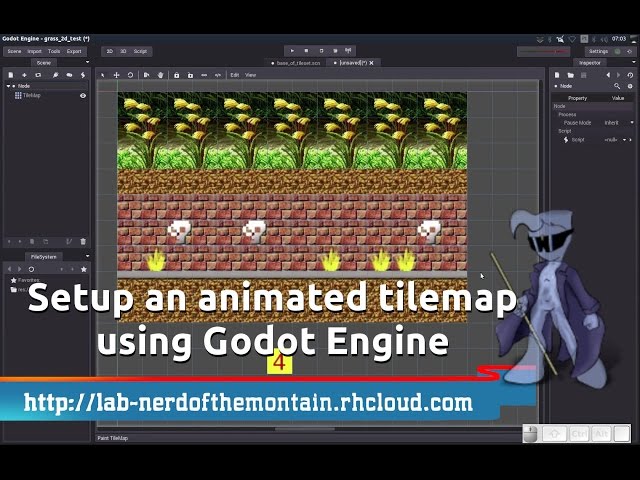Go forward in the FileSystem dock
The height and width of the screenshot is (480, 640).
coord(20,269)
